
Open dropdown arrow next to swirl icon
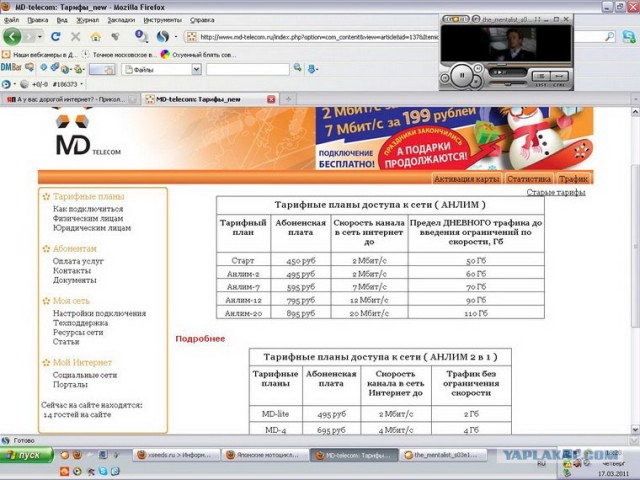176,37
